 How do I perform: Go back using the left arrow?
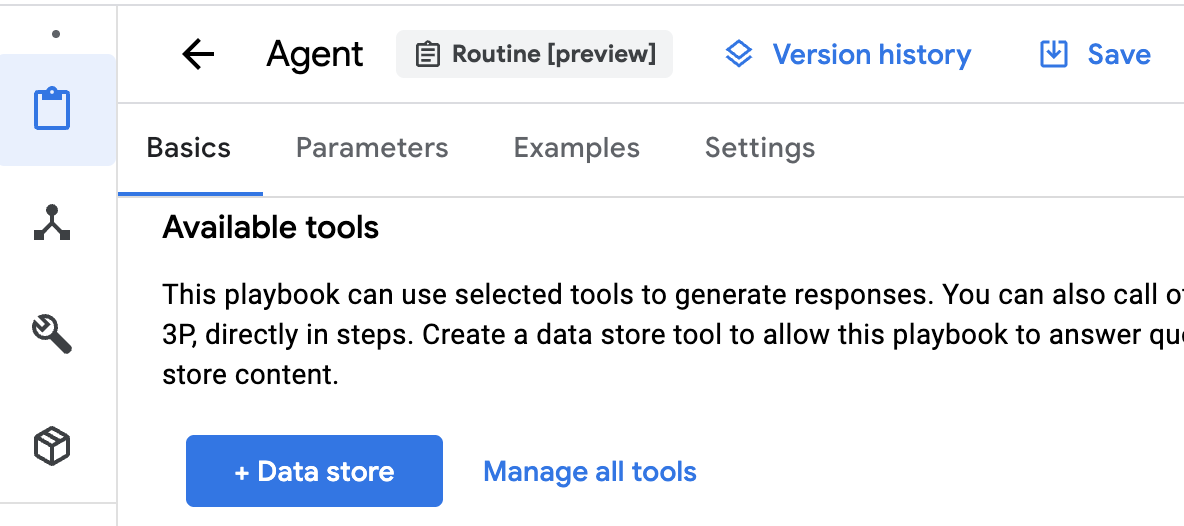pyautogui.click(x=198, y=54)
